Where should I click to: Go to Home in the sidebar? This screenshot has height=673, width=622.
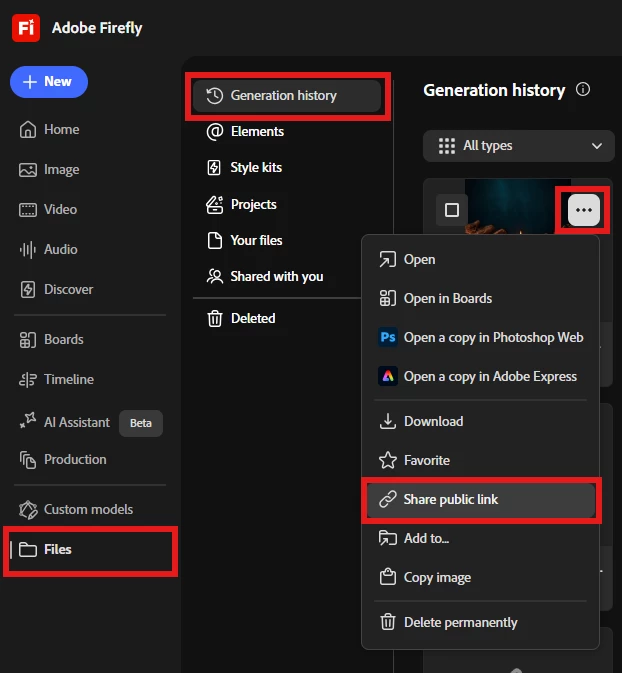[x=49, y=130]
